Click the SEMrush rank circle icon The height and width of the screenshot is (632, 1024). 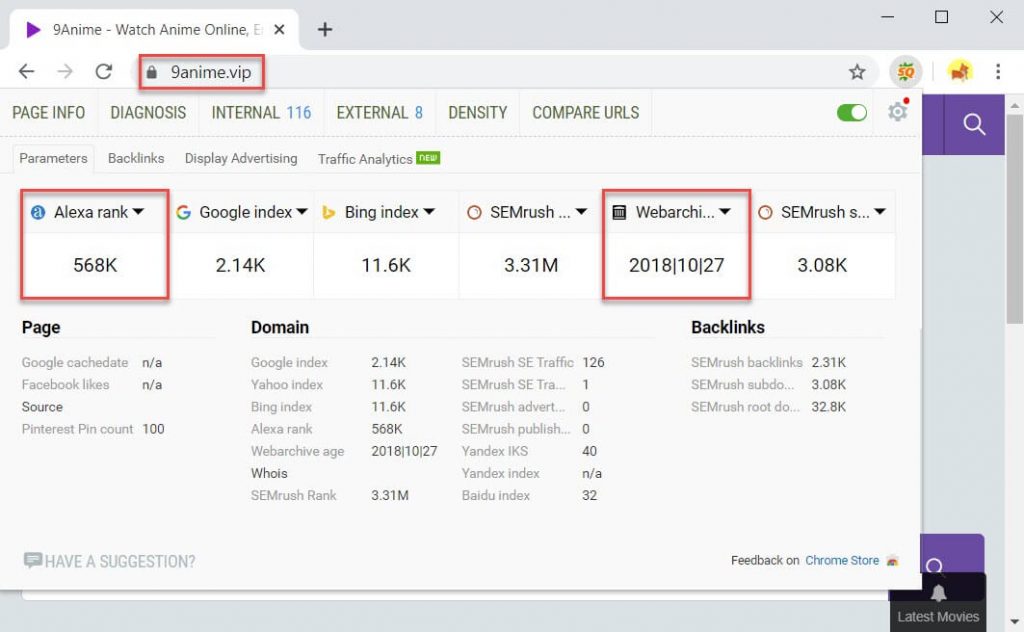pos(474,212)
